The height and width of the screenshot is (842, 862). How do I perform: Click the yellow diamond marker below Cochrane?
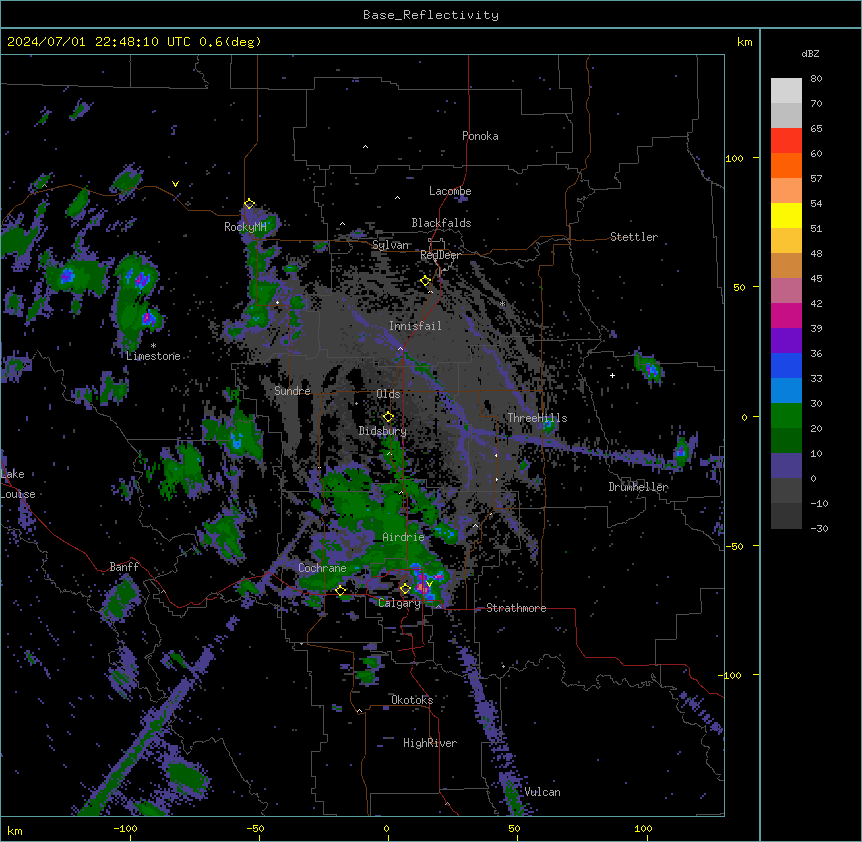point(340,591)
